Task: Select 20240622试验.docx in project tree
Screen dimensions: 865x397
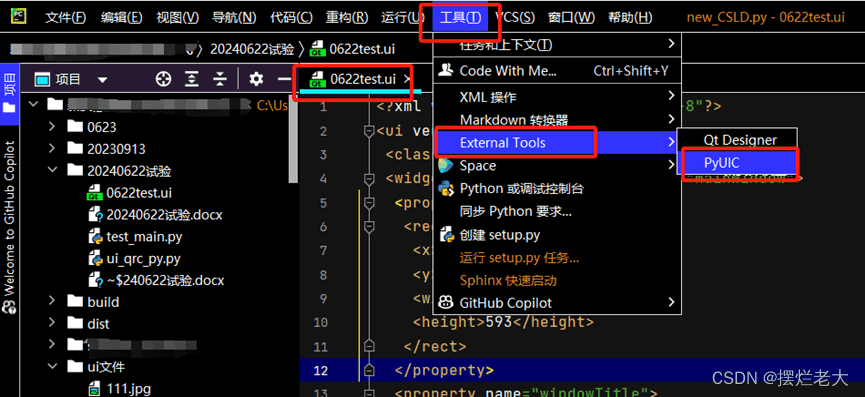Action: pyautogui.click(x=164, y=215)
